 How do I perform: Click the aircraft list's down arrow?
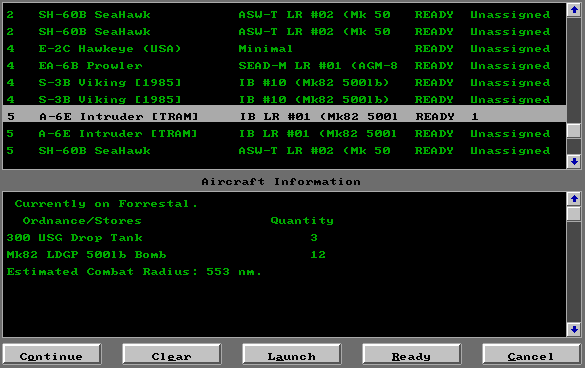click(574, 161)
